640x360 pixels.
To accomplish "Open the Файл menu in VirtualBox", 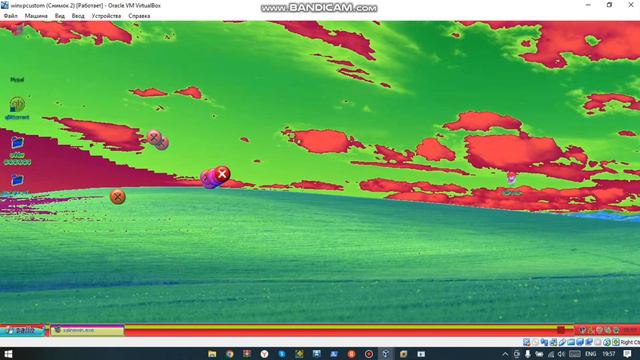I will (11, 16).
